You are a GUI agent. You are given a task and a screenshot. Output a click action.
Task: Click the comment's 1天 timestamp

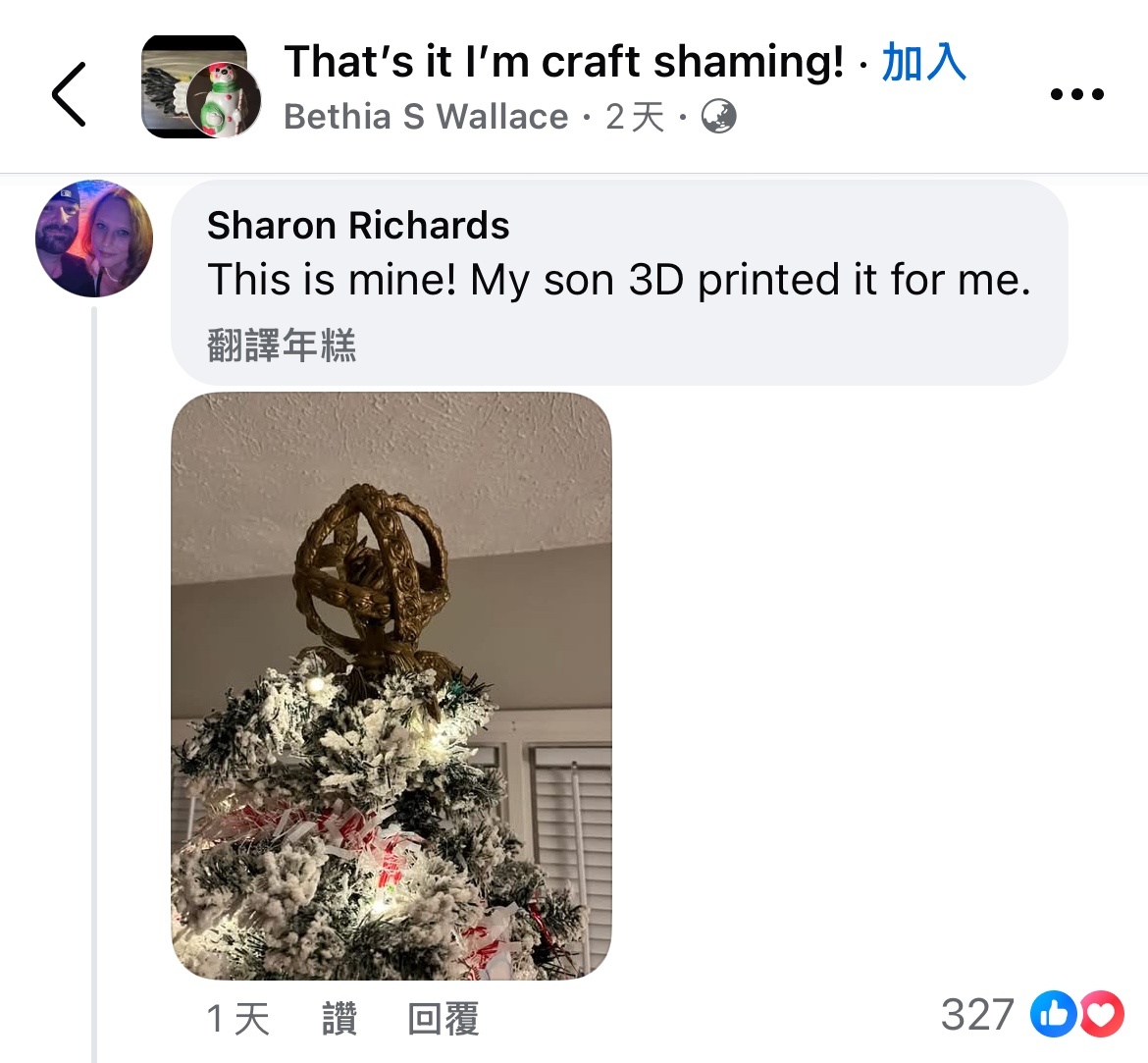coord(238,1018)
